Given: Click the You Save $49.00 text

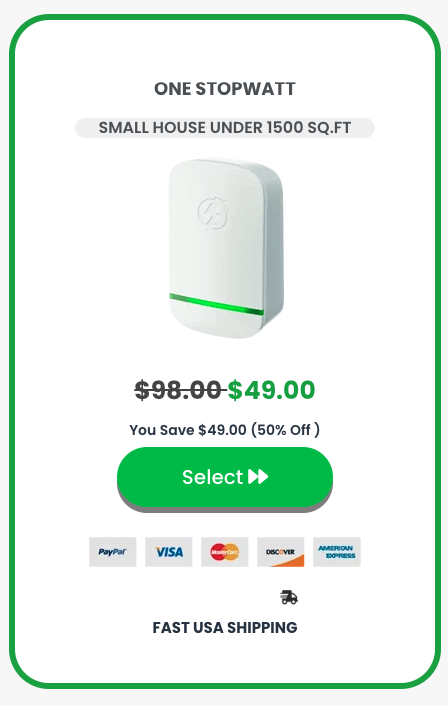Looking at the screenshot, I should click(x=188, y=430).
